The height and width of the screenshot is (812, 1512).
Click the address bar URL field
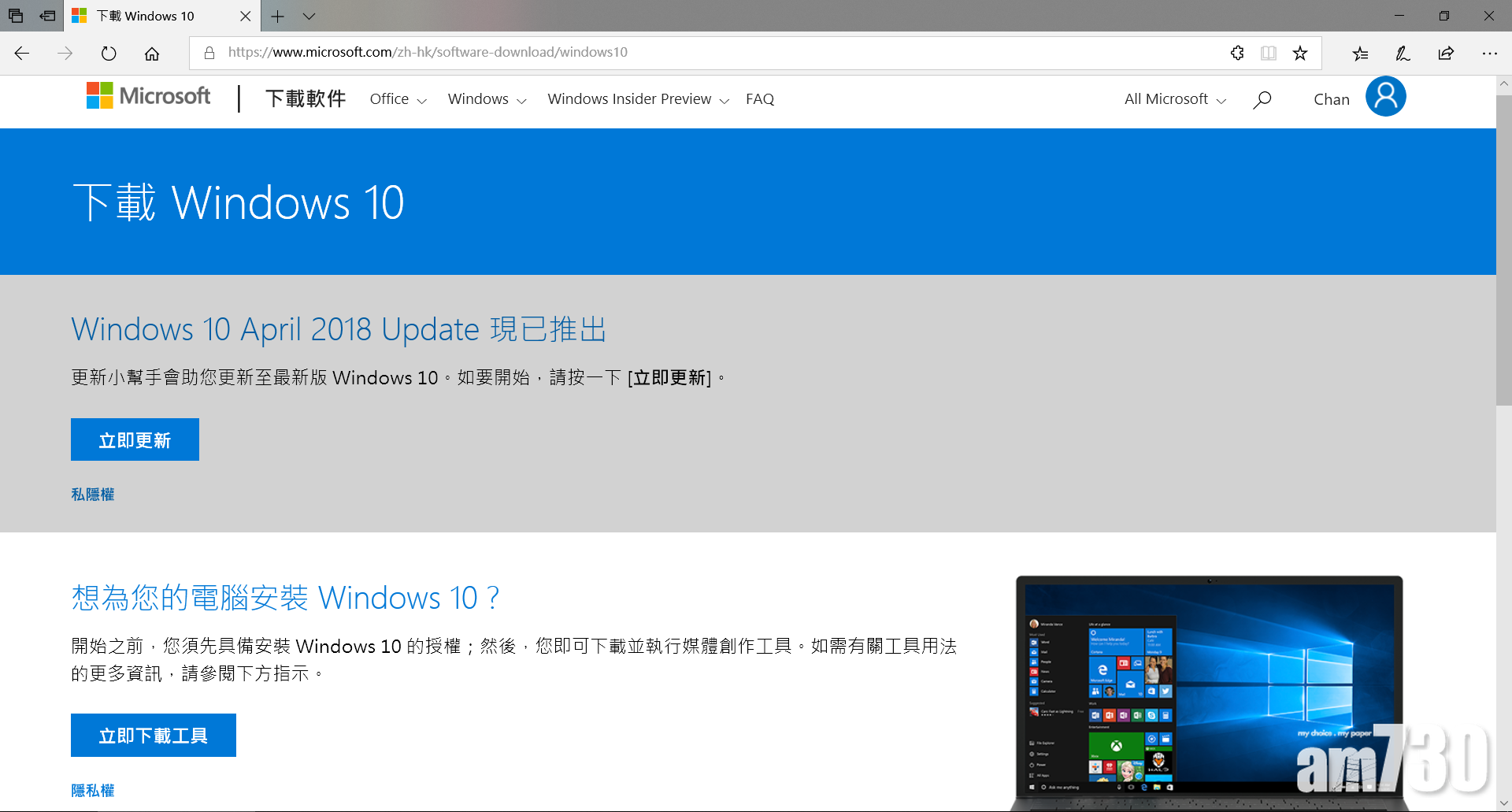tap(428, 52)
